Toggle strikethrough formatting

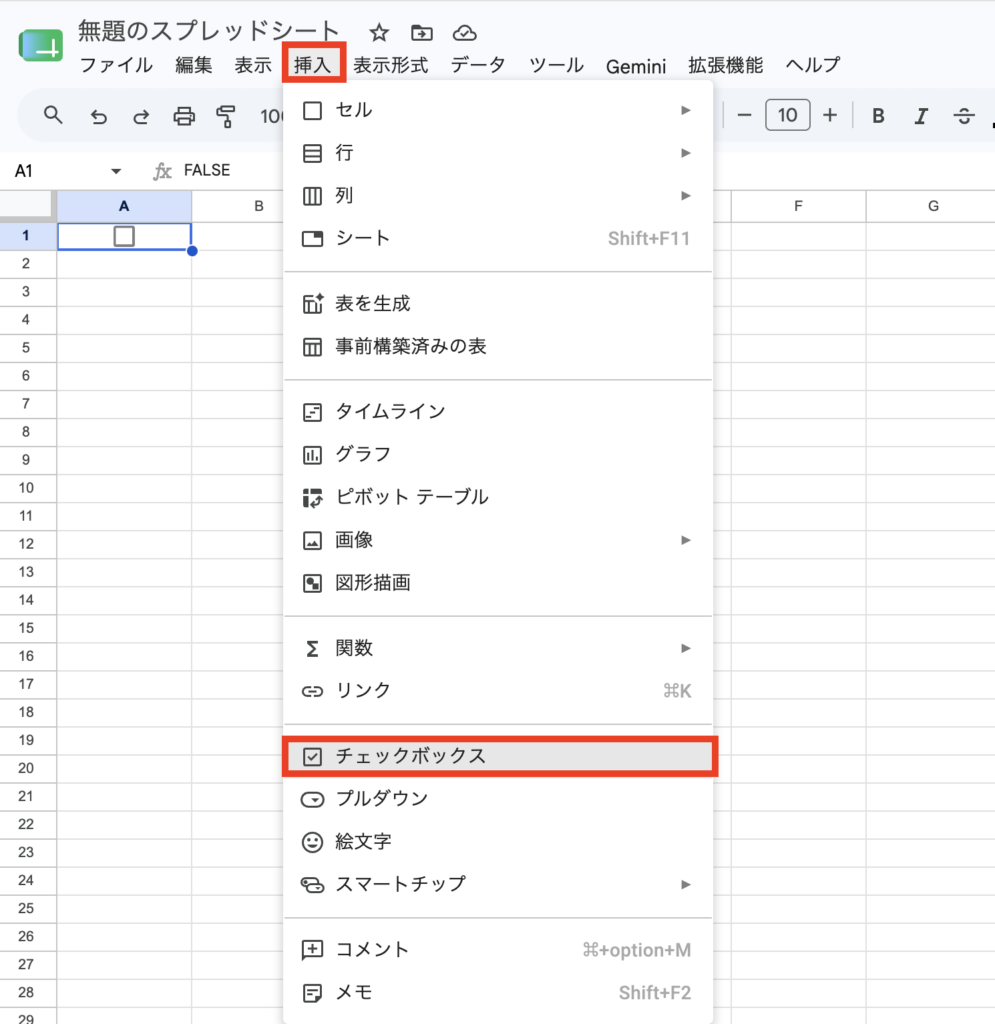964,116
